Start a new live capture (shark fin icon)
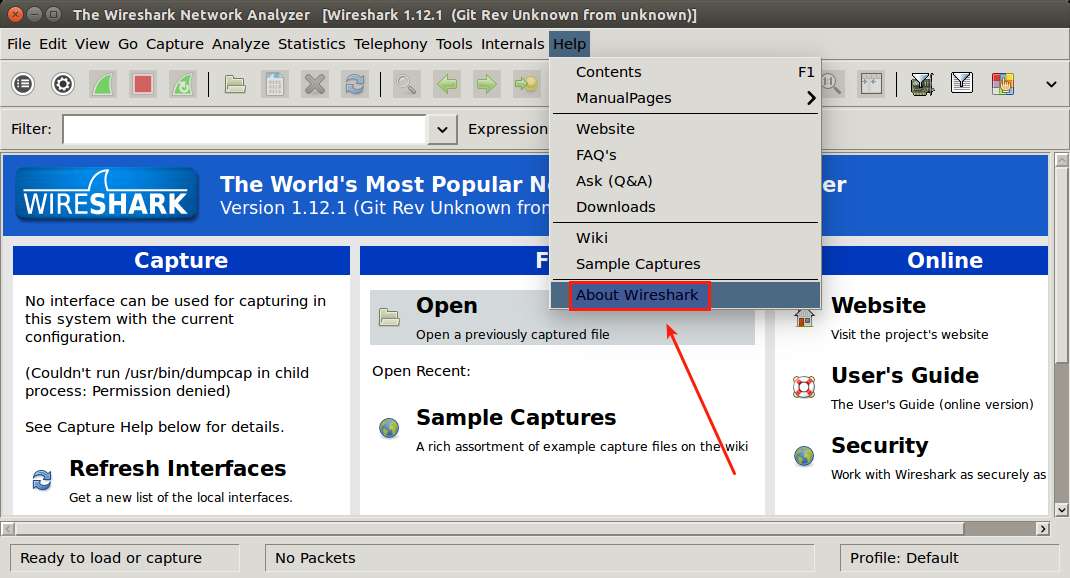This screenshot has height=578, width=1070. coord(103,84)
